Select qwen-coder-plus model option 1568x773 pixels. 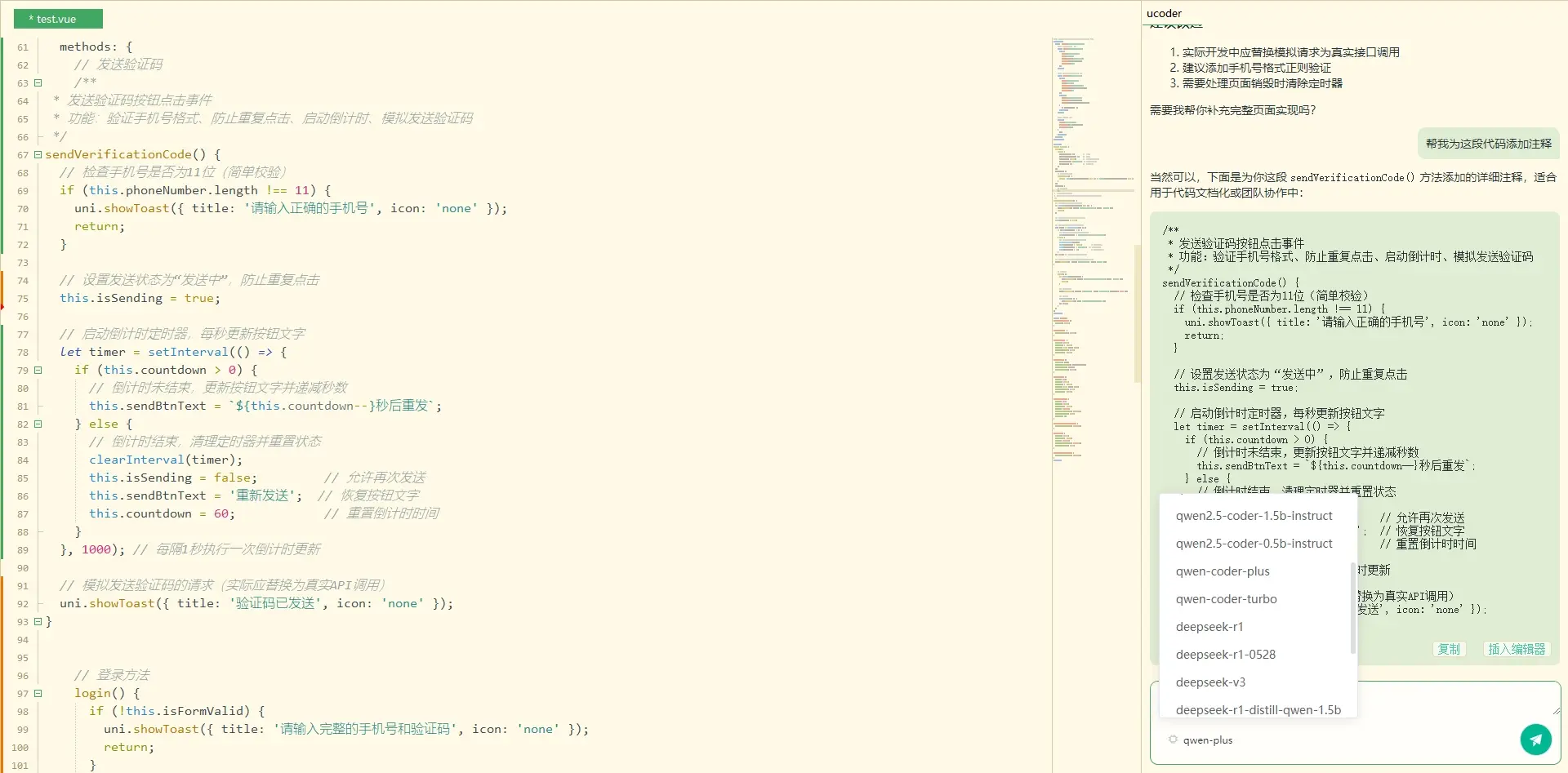(1223, 571)
